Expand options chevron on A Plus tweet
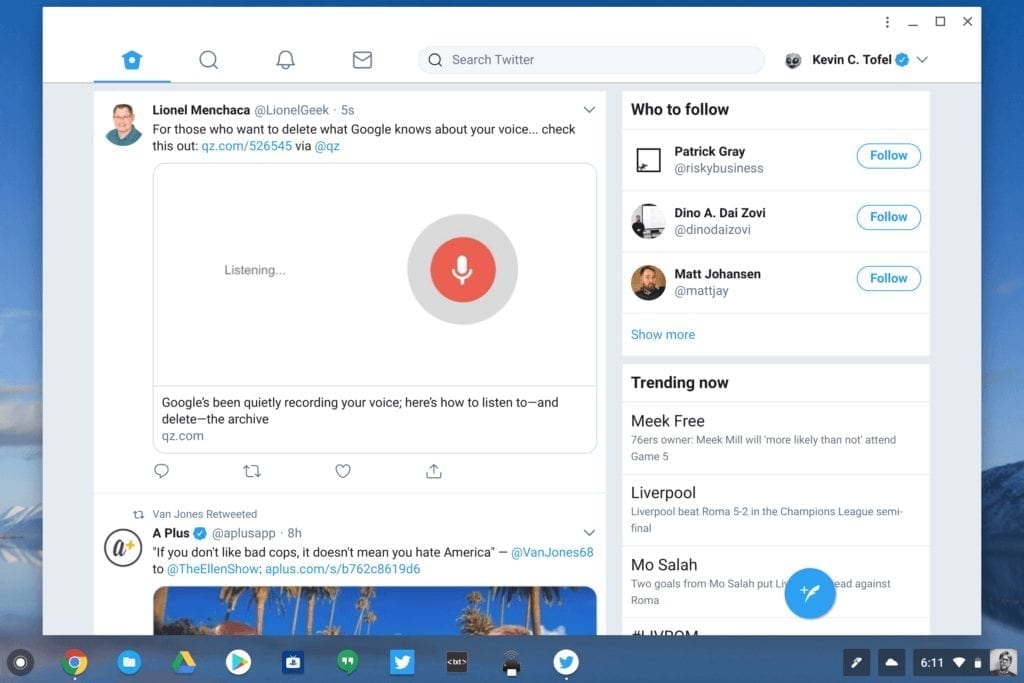The height and width of the screenshot is (683, 1024). [589, 532]
